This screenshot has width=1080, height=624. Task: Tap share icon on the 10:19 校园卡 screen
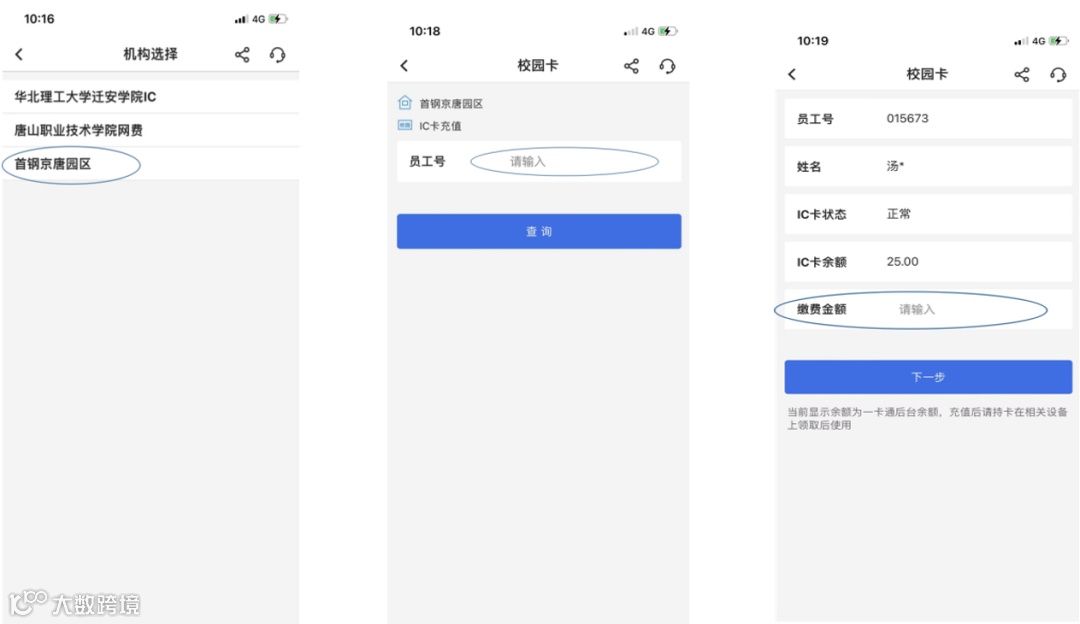(x=1021, y=74)
